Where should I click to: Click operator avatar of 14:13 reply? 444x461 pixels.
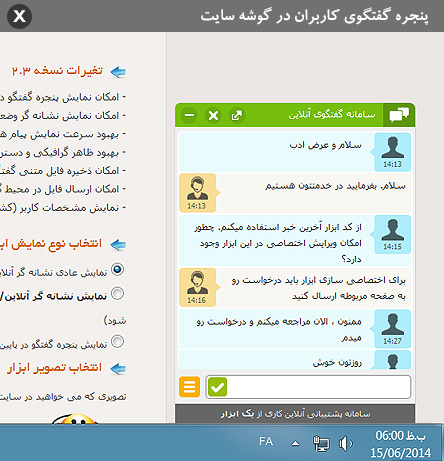pyautogui.click(x=197, y=193)
